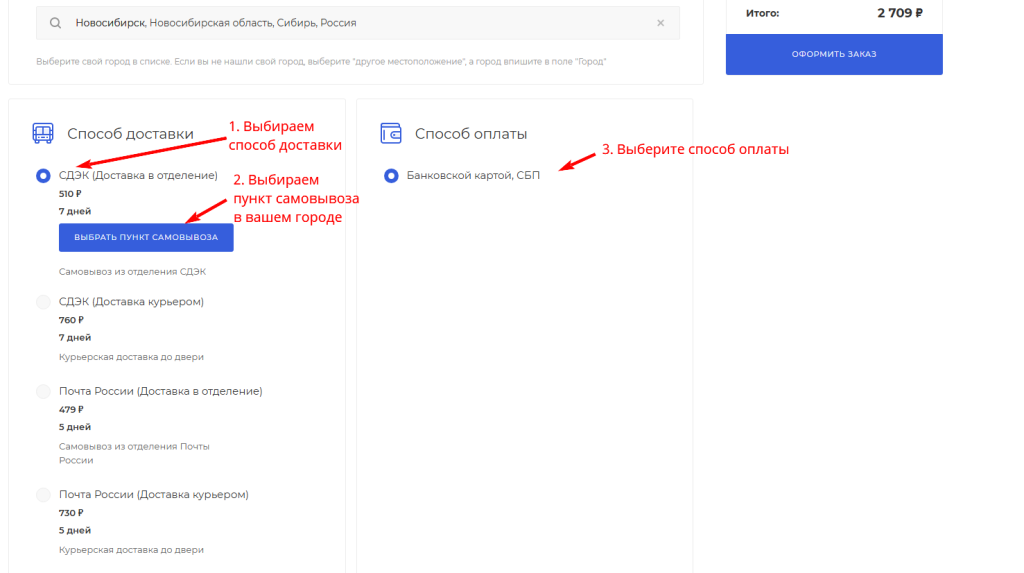The image size is (1024, 573).
Task: Select Банковской картой, СБП radio button
Action: (391, 176)
